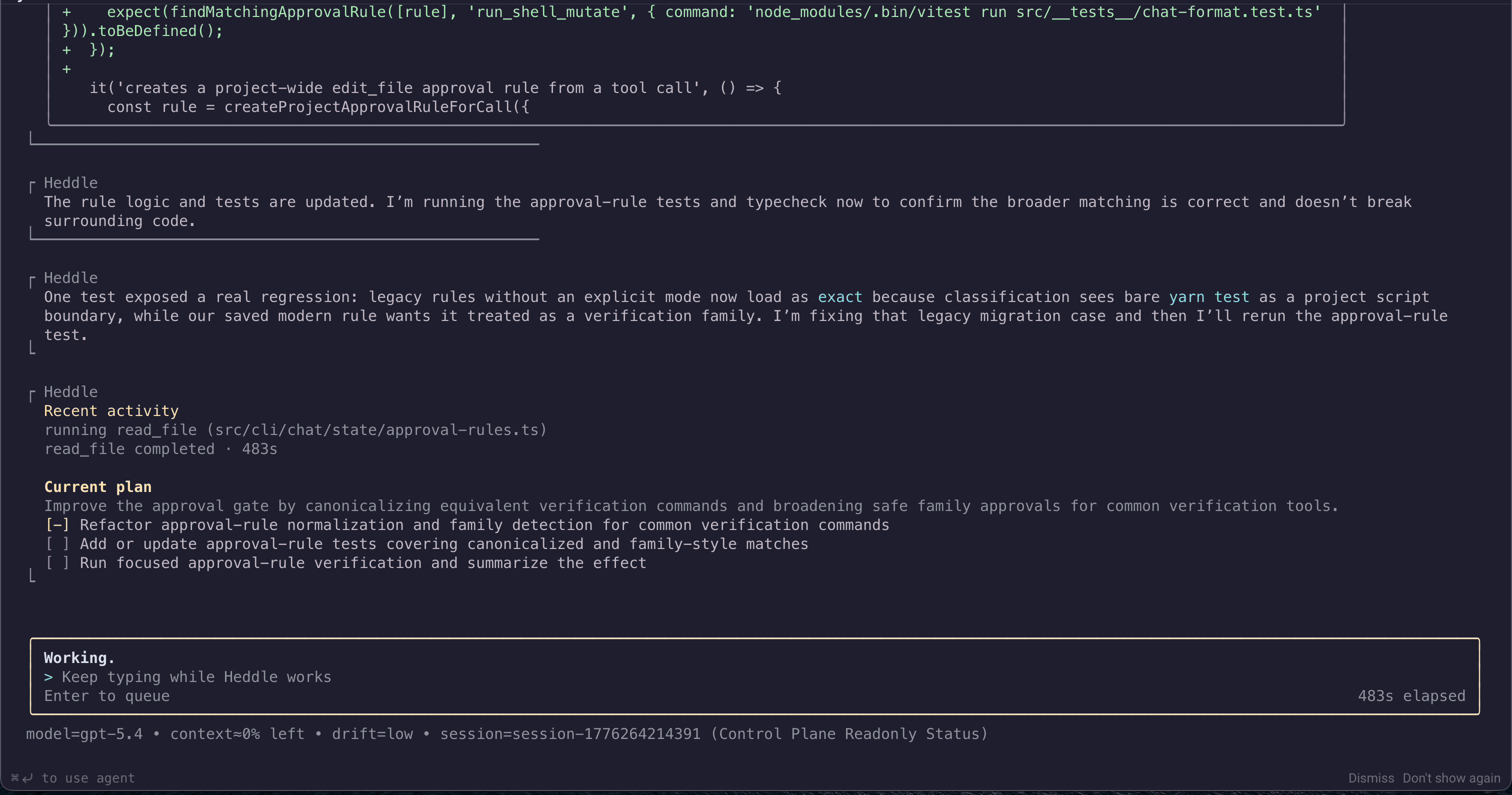Screen dimensions: 1512x795
Task: Click the "it('creates a project-wide edit_file" code line
Action: click(435, 88)
